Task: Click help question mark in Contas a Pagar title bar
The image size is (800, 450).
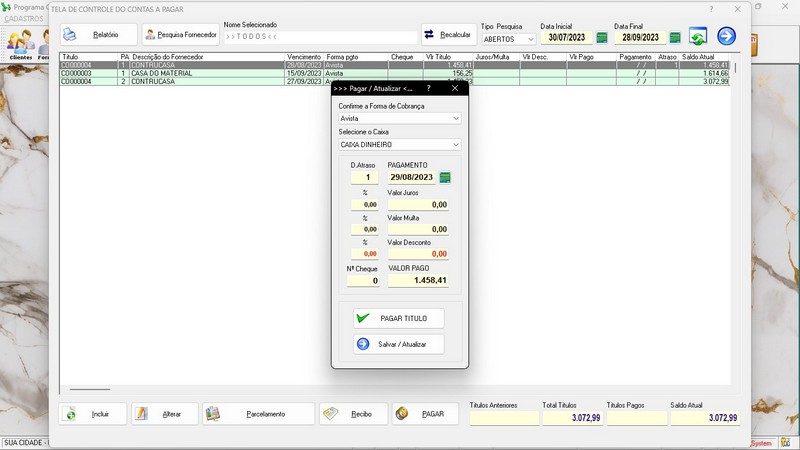Action: coord(711,9)
